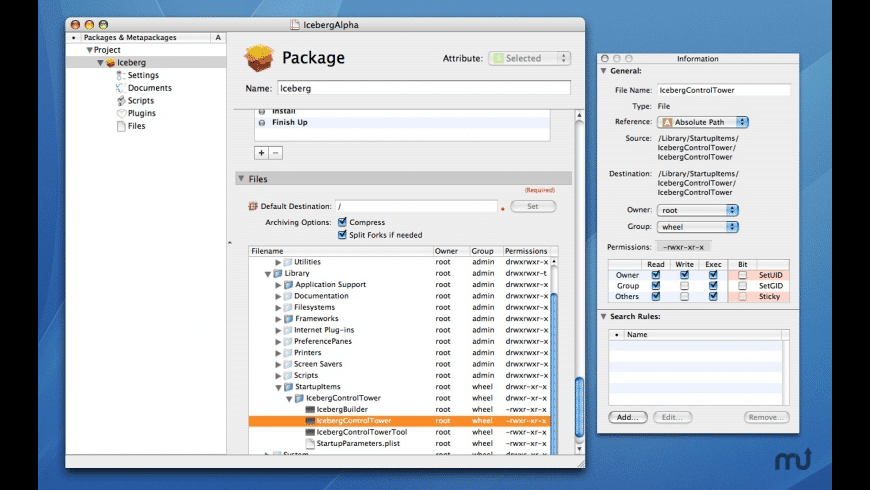Screen dimensions: 870x490
Task: Click the StartupParameters.plist file icon
Action: [310, 443]
